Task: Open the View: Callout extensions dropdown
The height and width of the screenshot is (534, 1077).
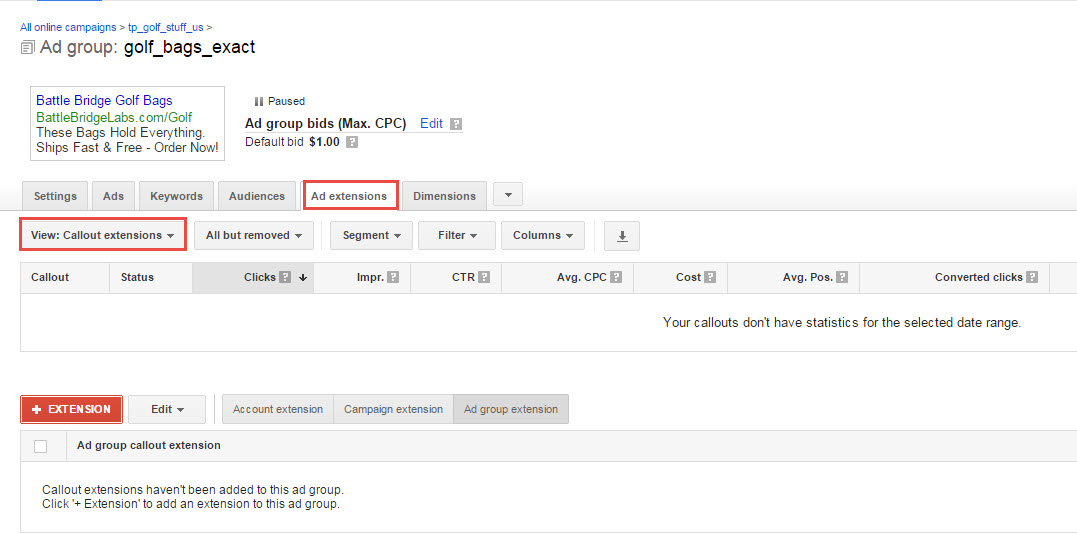Action: point(102,236)
